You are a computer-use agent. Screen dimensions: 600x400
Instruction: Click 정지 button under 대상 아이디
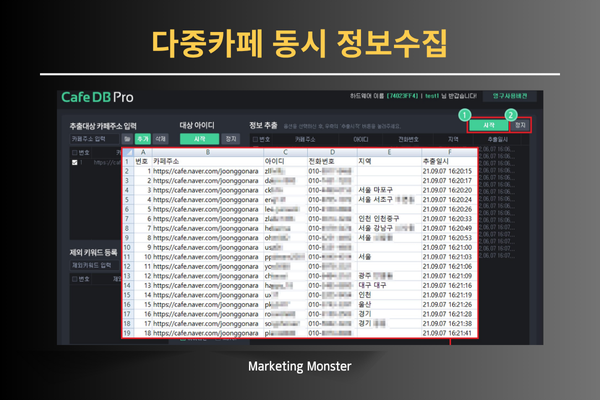pyautogui.click(x=231, y=139)
